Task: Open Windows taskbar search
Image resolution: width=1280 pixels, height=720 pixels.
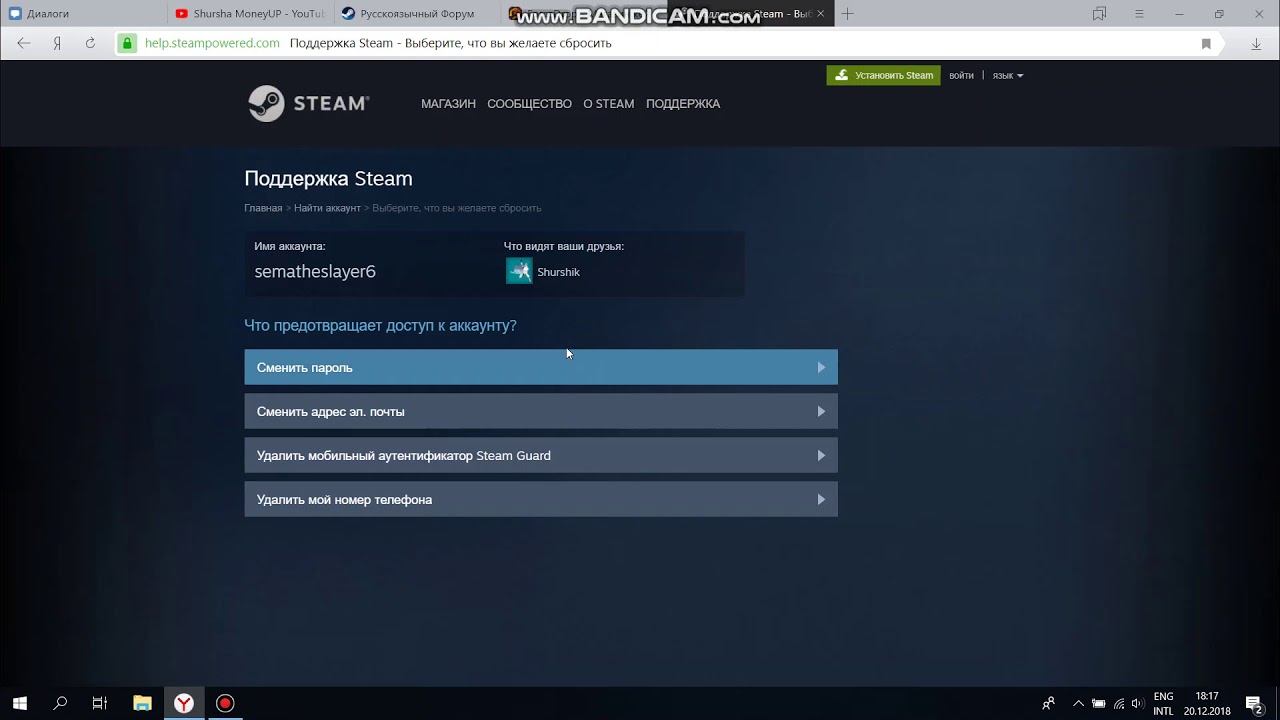Action: pyautogui.click(x=60, y=703)
